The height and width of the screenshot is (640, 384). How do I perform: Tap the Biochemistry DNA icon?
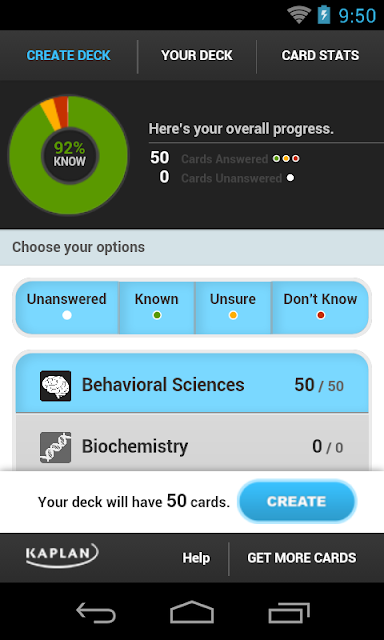point(55,447)
